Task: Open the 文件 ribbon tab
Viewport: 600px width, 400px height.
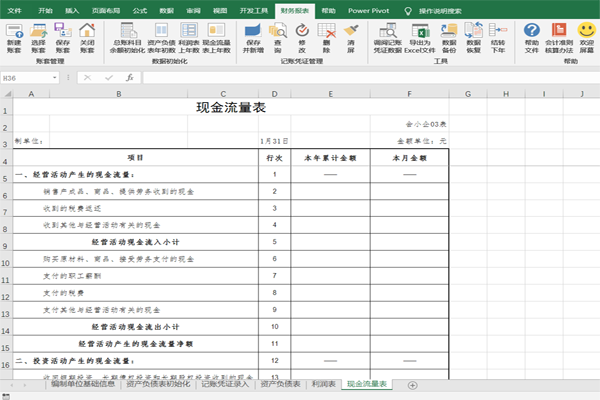Action: click(14, 11)
